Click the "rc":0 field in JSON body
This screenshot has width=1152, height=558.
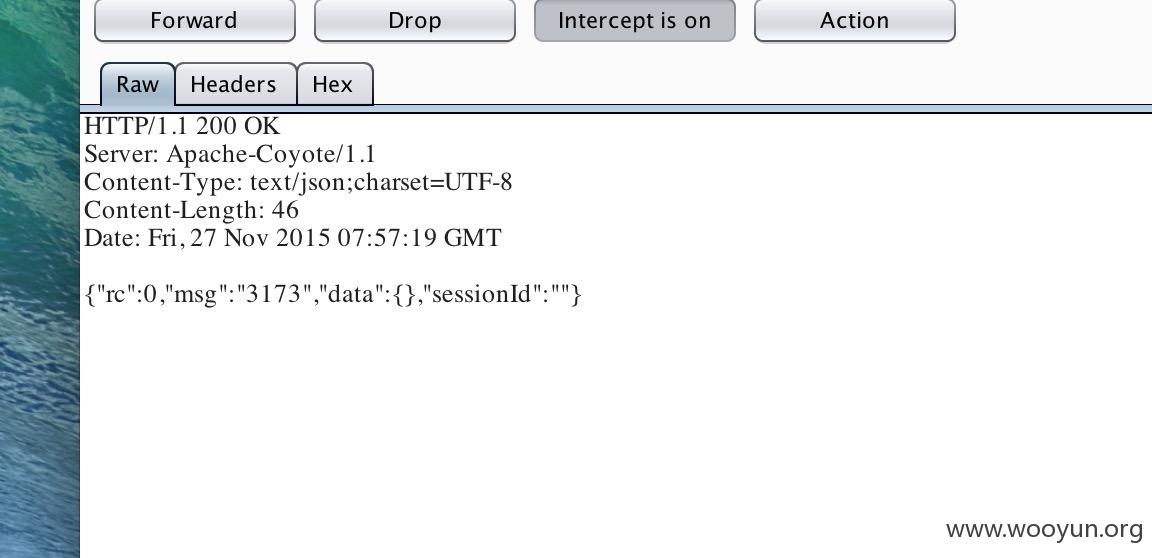126,295
